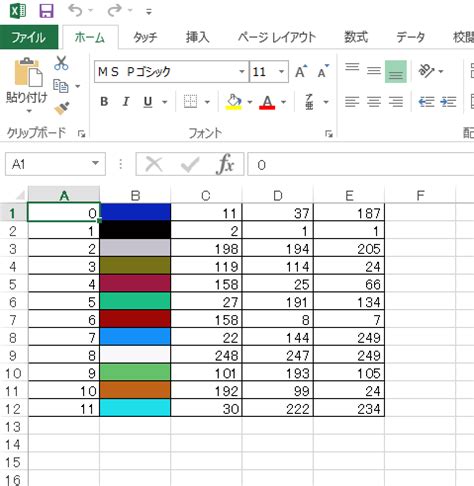Click the Undo arrow icon
Viewport: 474px width, 486px height.
[75, 10]
